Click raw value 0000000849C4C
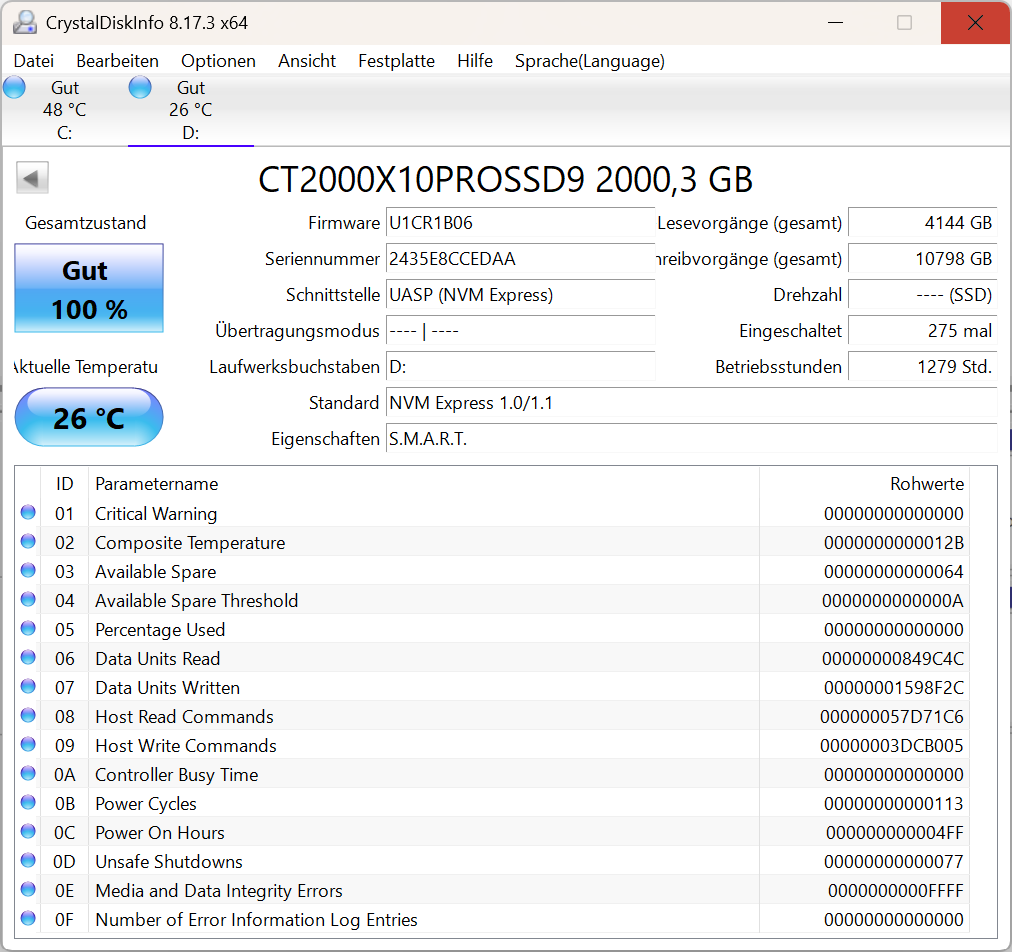 (x=893, y=658)
